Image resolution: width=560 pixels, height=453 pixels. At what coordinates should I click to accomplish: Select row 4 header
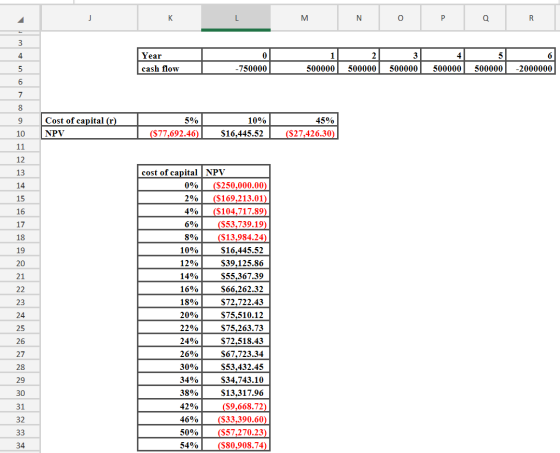[20, 56]
